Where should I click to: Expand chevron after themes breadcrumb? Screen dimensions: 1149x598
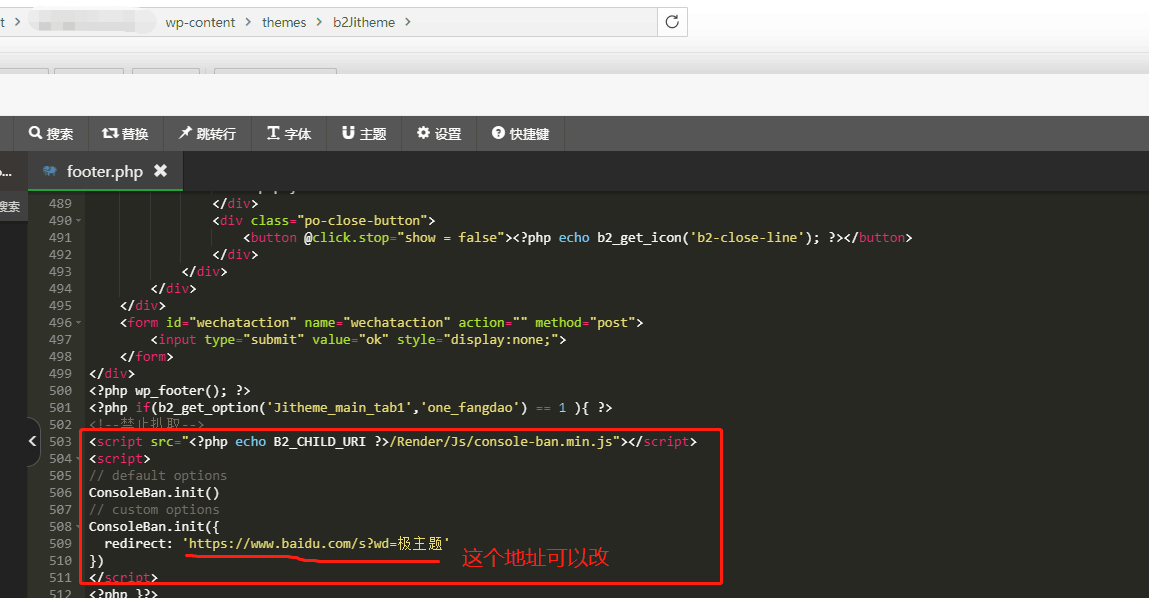coord(319,22)
